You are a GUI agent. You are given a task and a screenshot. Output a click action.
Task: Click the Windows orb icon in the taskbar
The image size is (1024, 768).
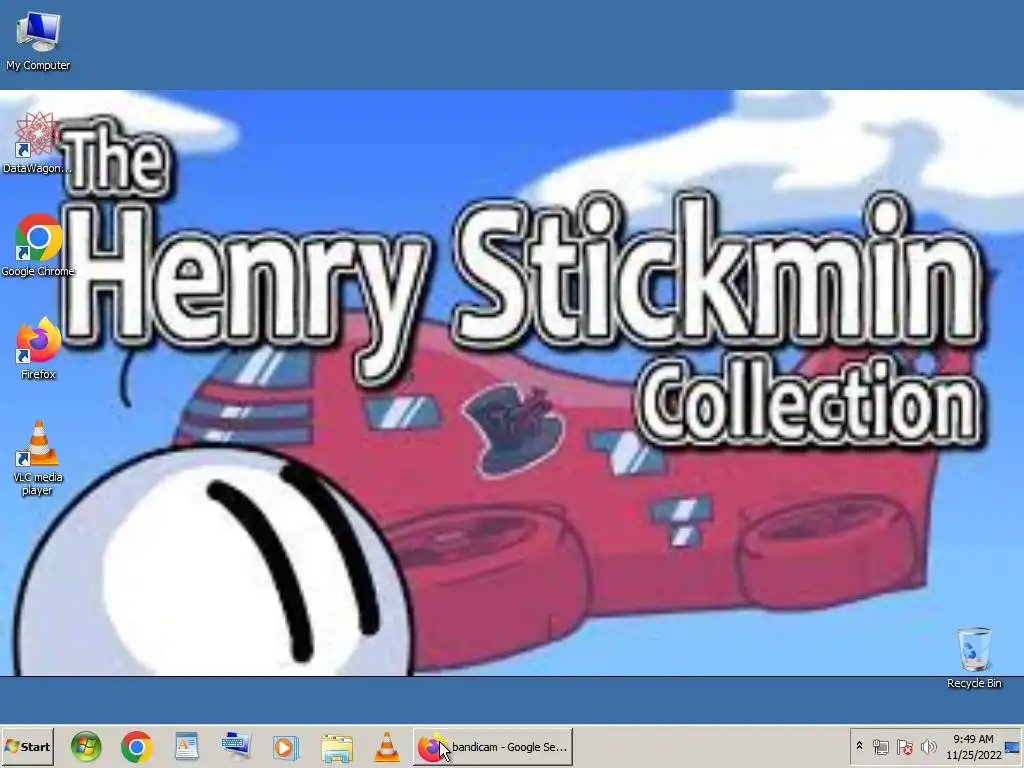coord(86,747)
